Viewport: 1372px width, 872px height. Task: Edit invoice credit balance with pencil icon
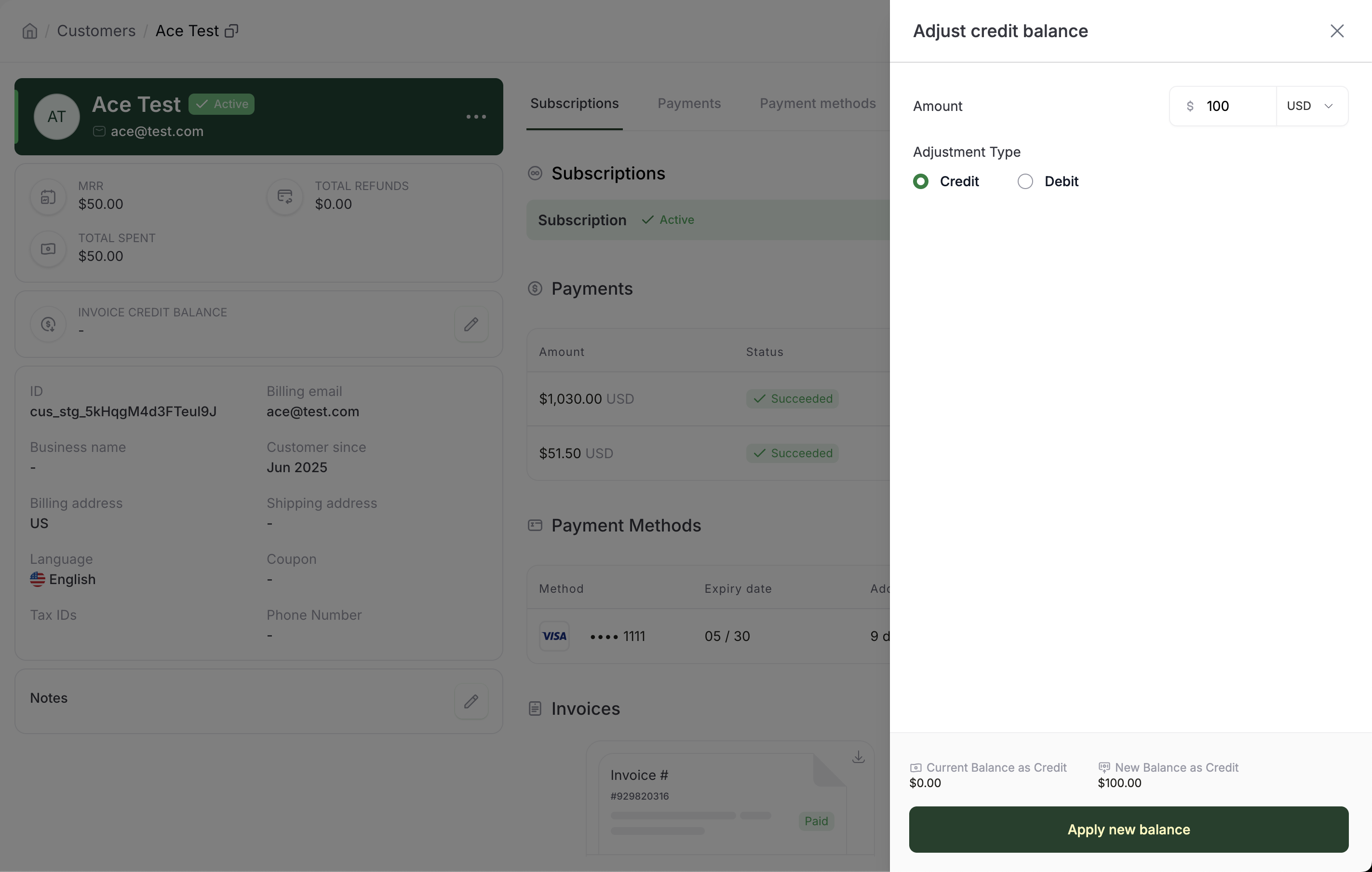pos(471,324)
